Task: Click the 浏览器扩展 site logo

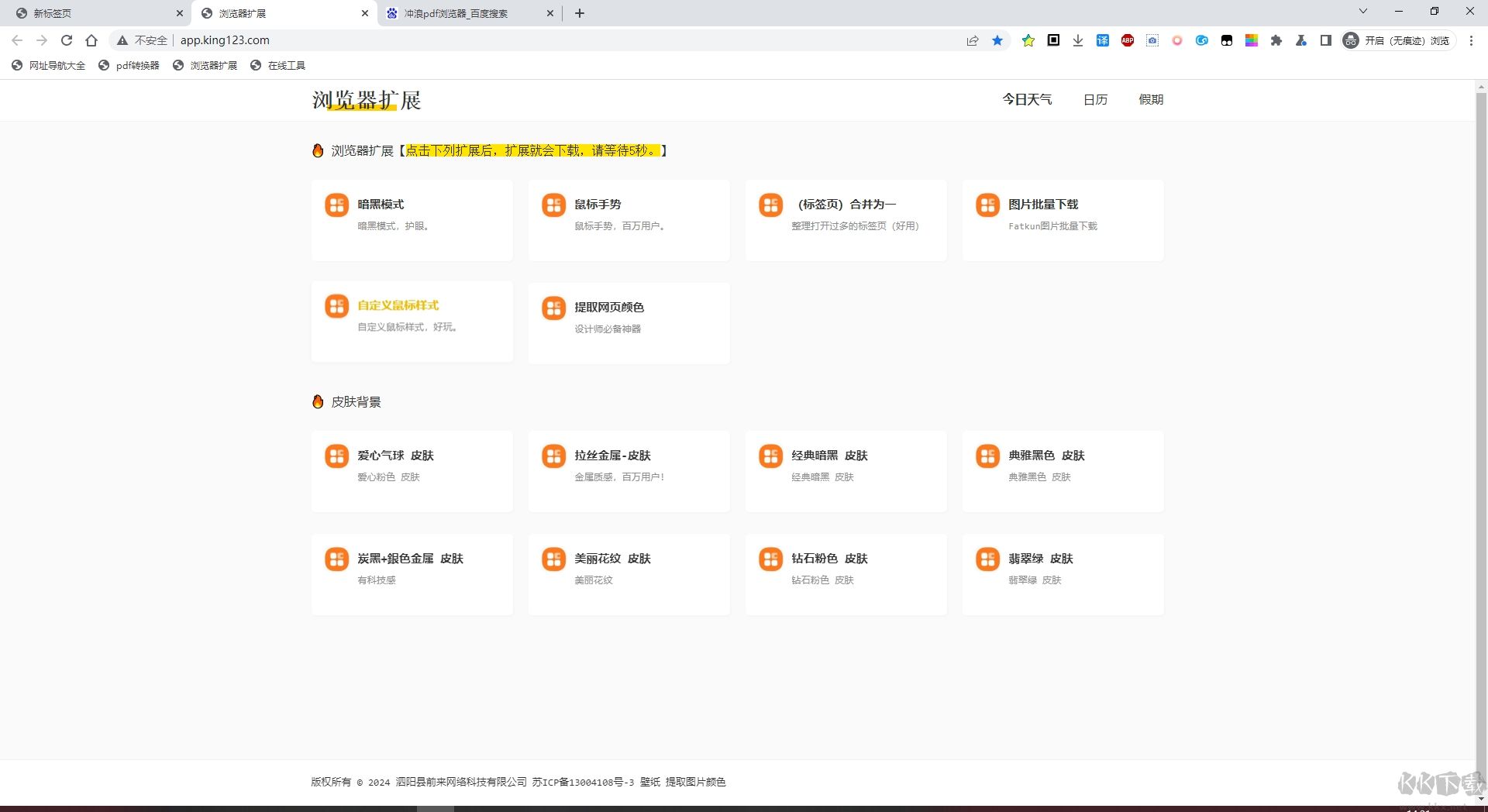Action: pos(367,100)
